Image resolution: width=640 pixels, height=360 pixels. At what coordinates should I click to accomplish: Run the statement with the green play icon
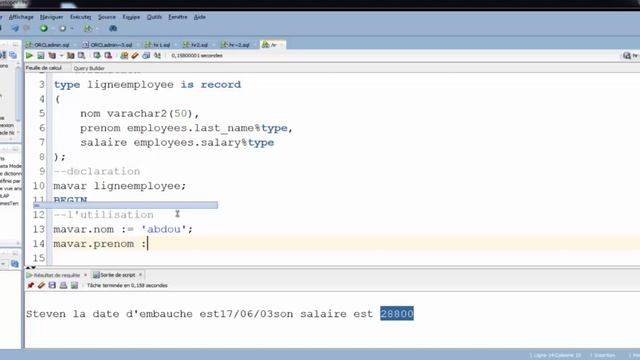(29, 56)
